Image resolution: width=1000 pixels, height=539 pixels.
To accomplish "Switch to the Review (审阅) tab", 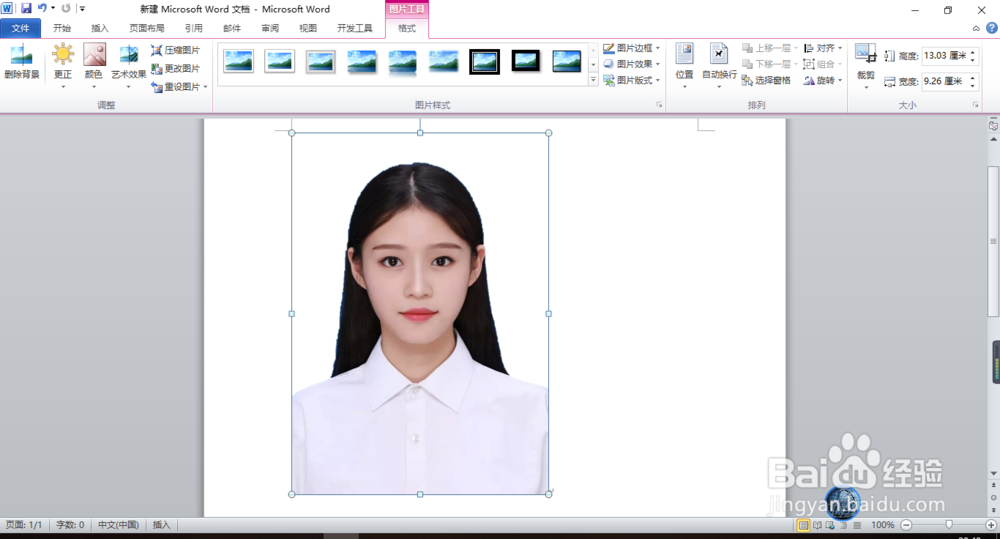I will (x=270, y=28).
